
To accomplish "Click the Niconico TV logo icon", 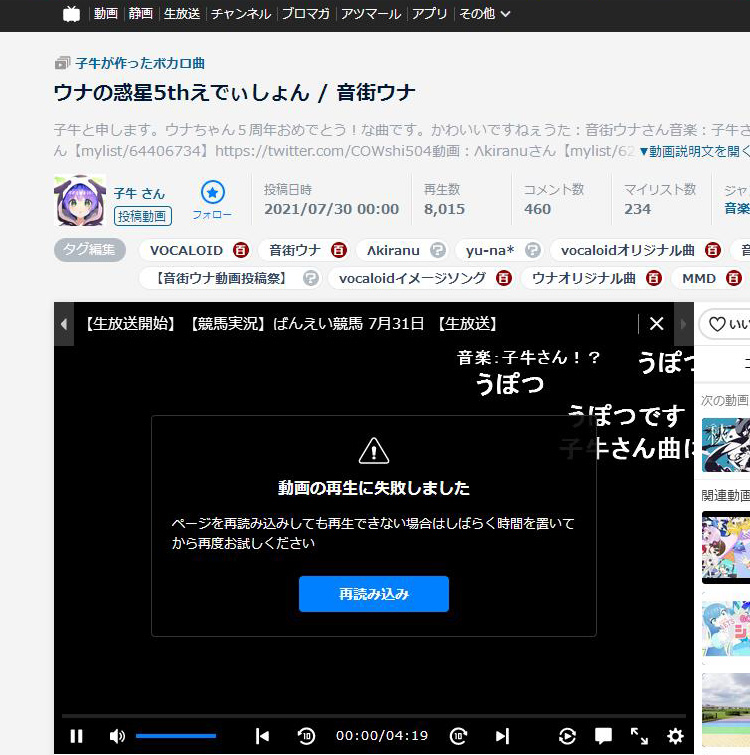I will [71, 14].
